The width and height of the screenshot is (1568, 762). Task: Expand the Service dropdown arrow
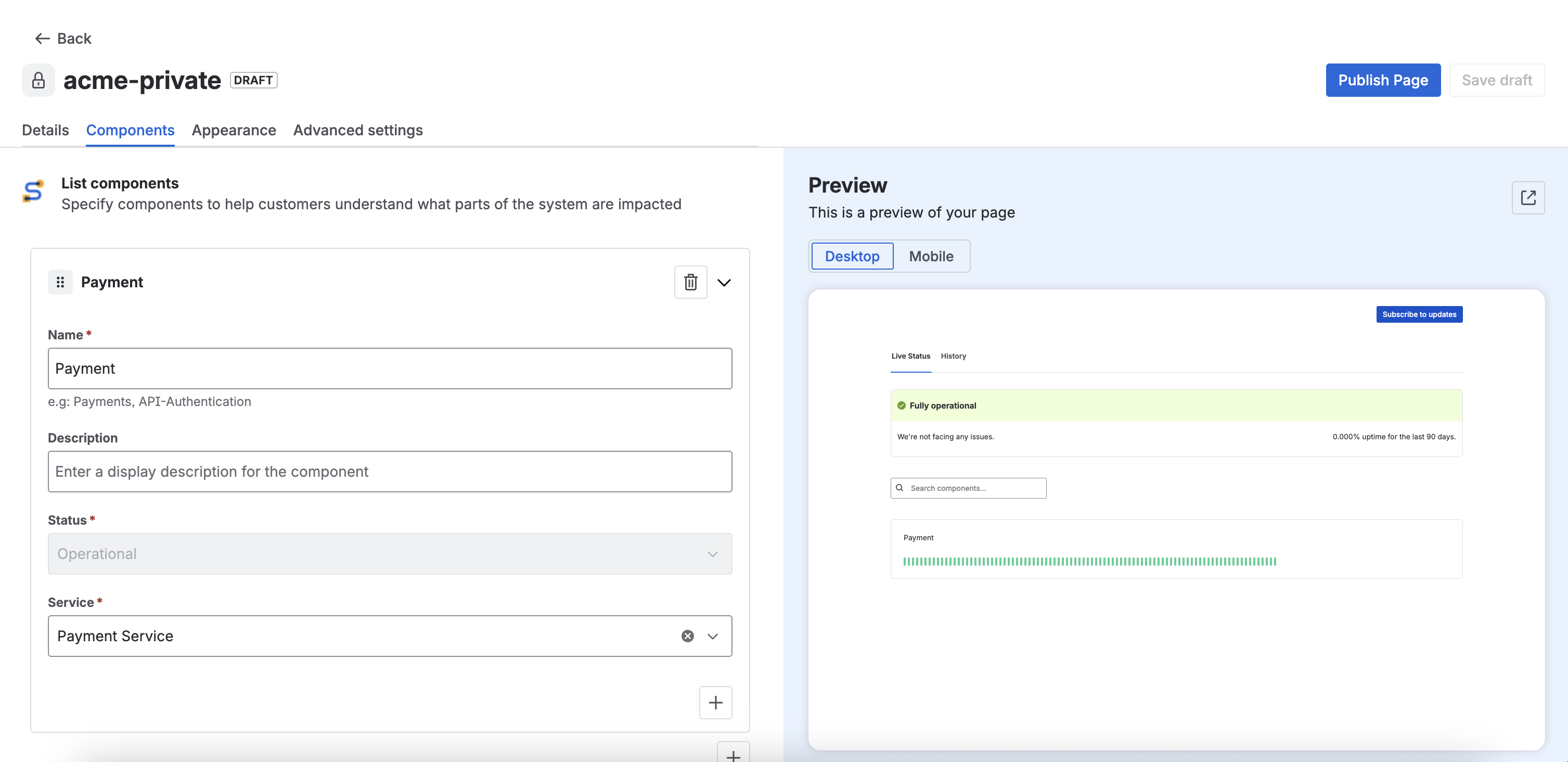tap(713, 636)
